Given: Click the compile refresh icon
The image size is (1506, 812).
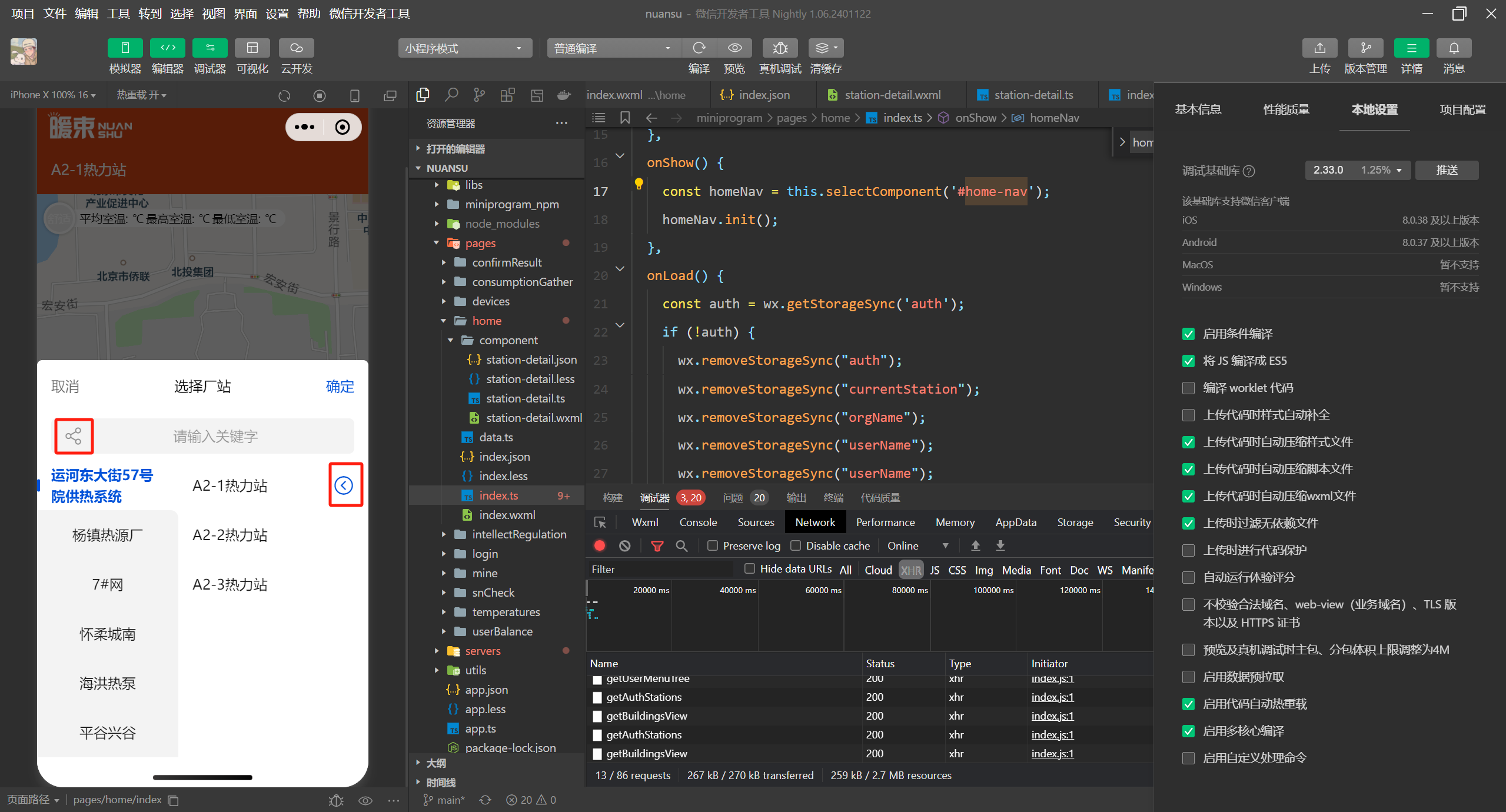Looking at the screenshot, I should [699, 48].
